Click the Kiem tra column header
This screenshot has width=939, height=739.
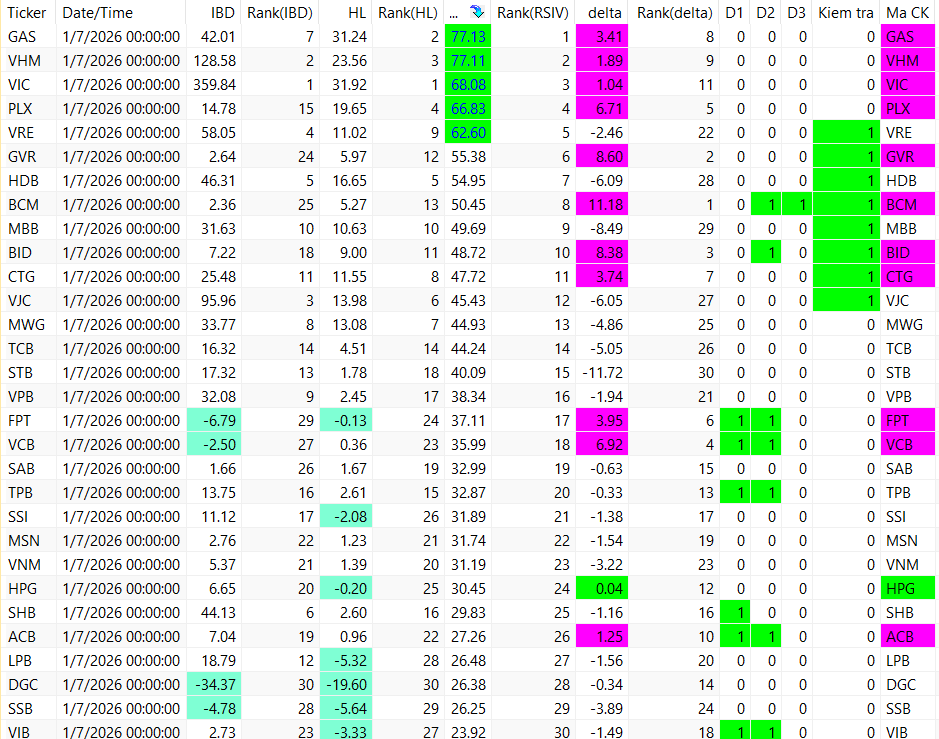[846, 13]
